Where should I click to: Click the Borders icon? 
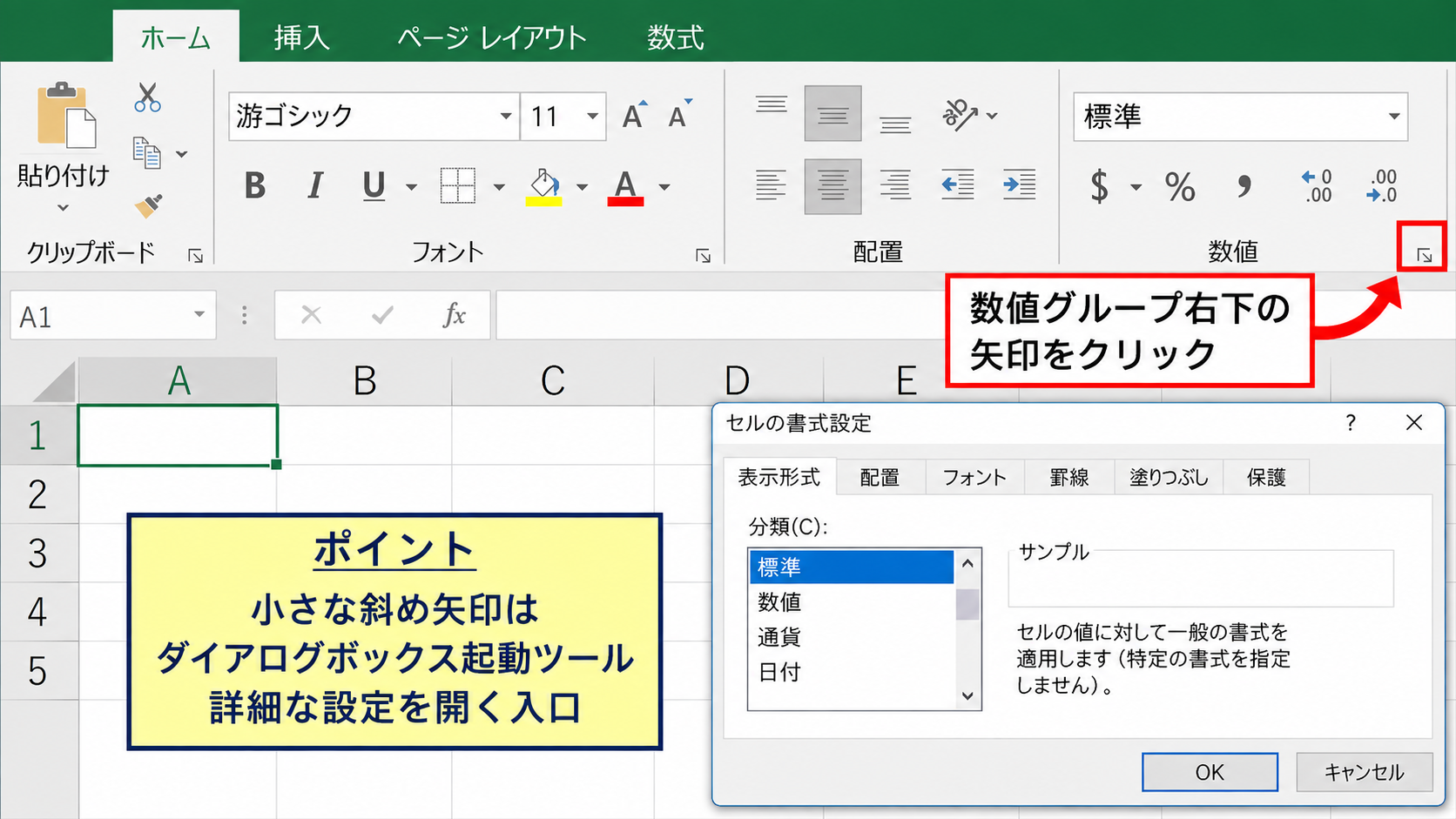click(x=457, y=185)
